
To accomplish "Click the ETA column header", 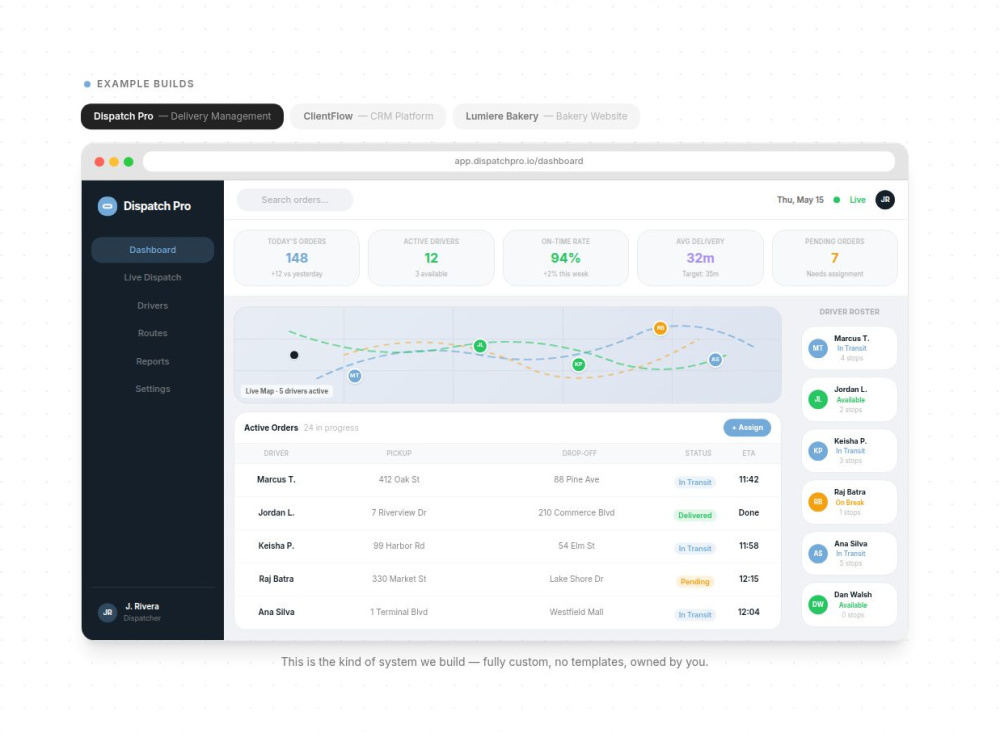I will [749, 453].
